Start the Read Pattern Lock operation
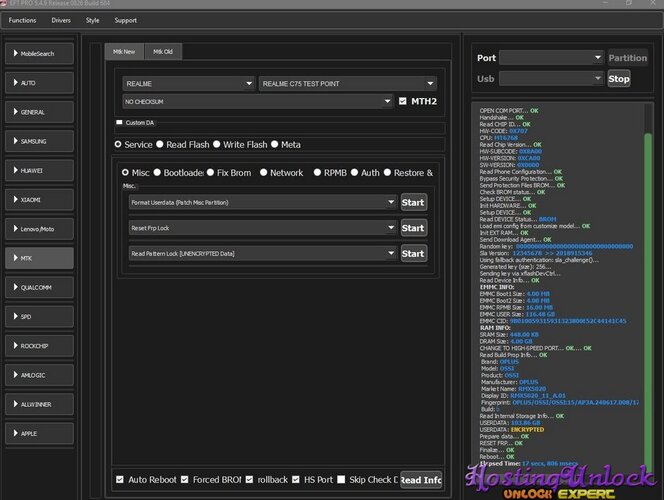This screenshot has width=664, height=500. pyautogui.click(x=413, y=253)
